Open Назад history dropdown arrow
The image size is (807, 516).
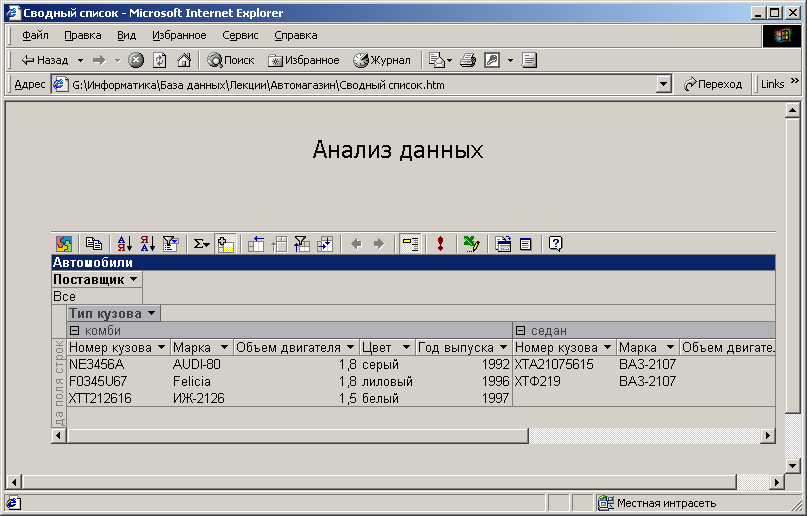(80, 60)
